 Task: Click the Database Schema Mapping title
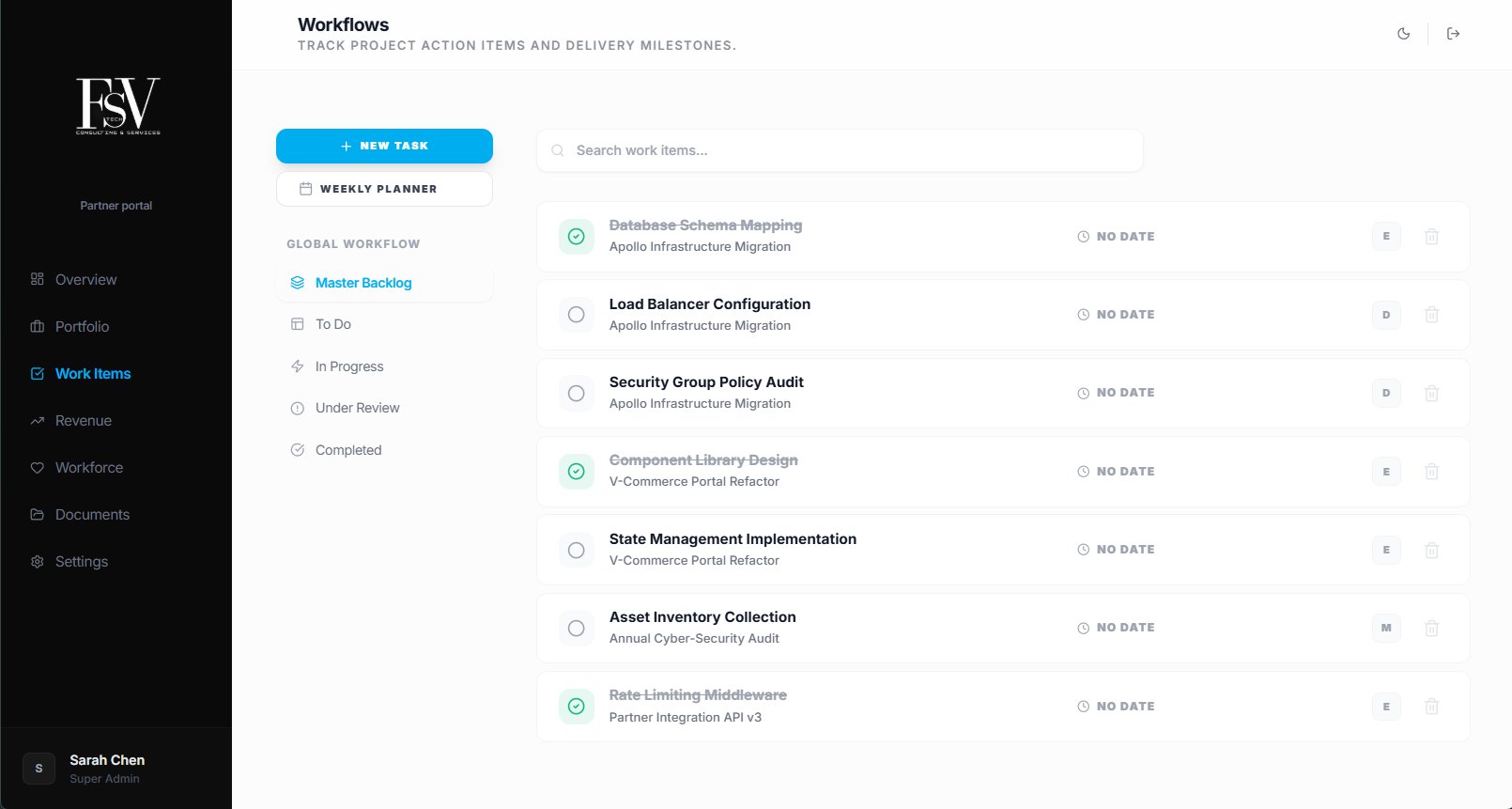[x=705, y=226]
